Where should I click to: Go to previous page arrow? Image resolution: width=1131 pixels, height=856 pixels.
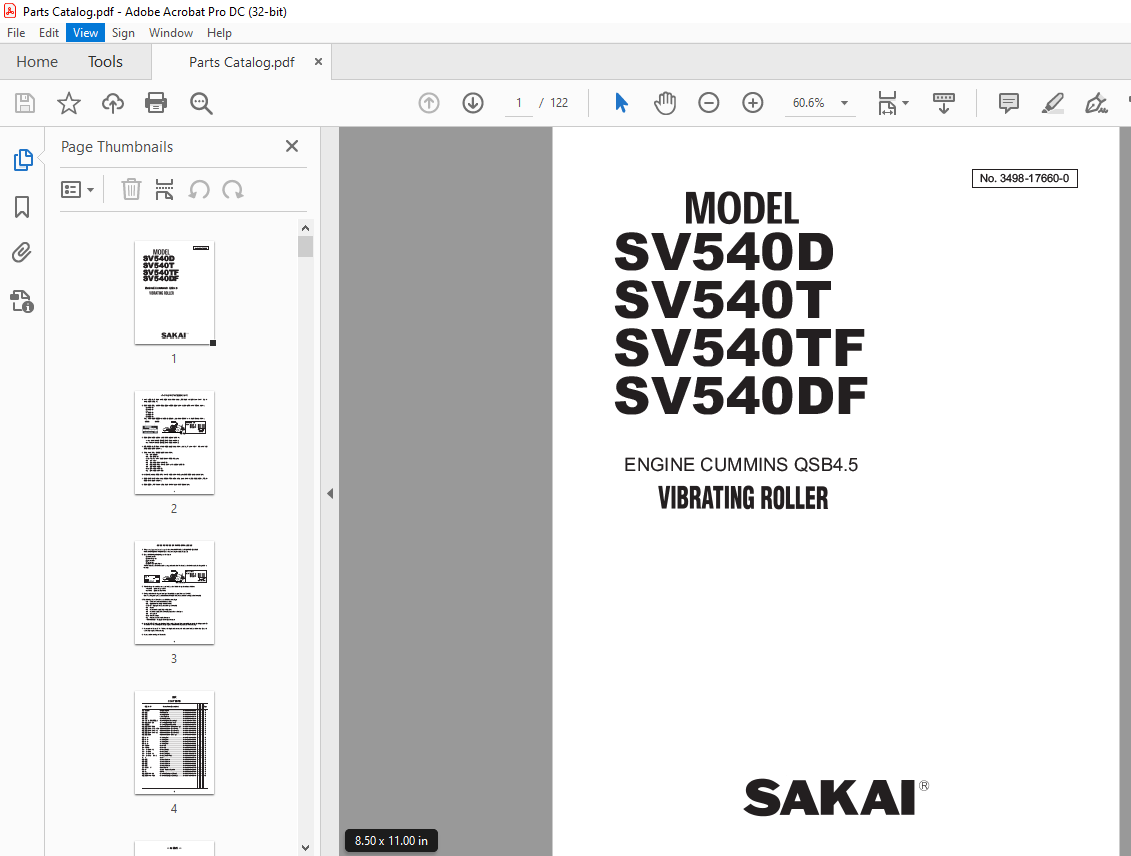pos(429,103)
